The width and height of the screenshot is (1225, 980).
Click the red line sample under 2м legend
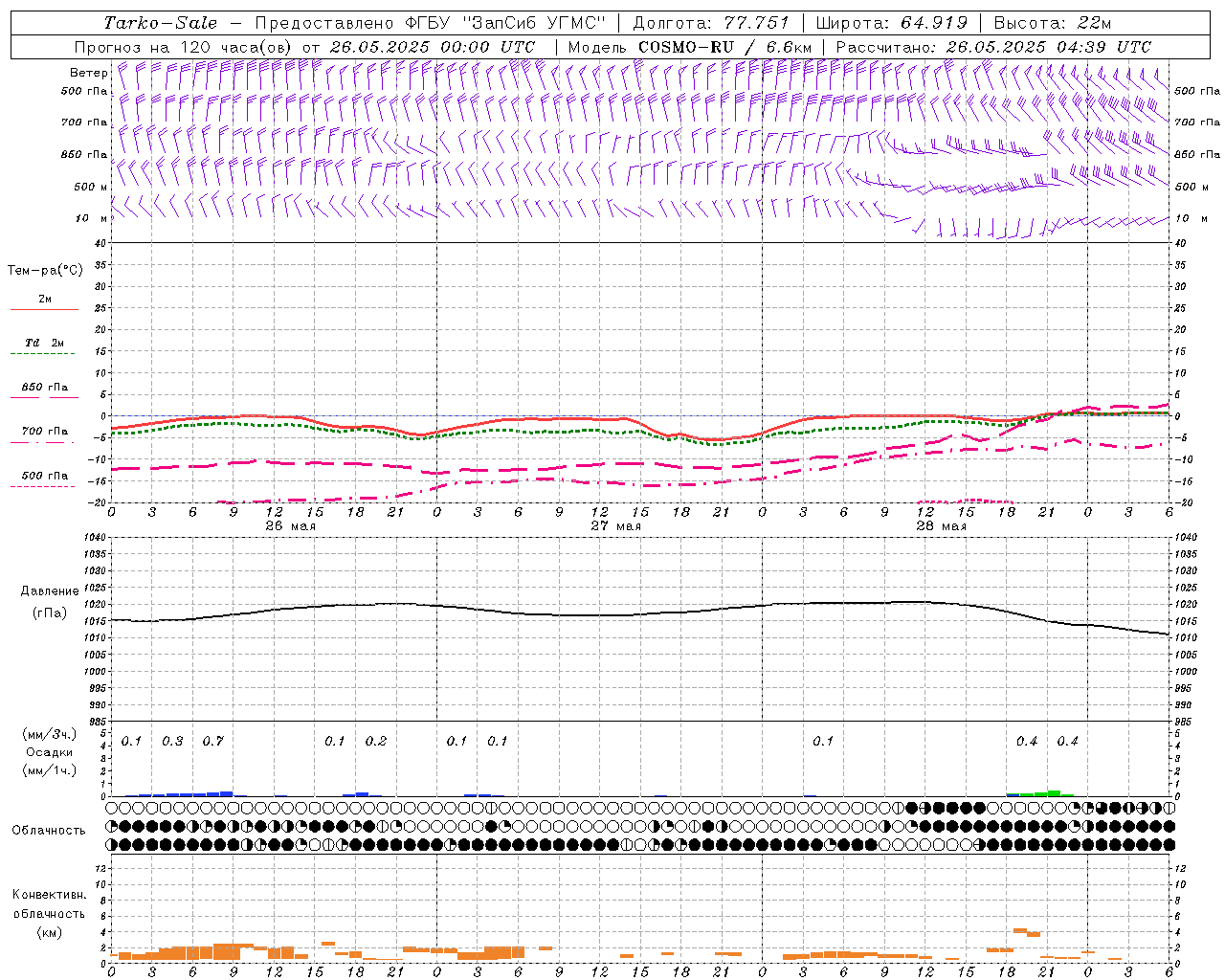44,310
